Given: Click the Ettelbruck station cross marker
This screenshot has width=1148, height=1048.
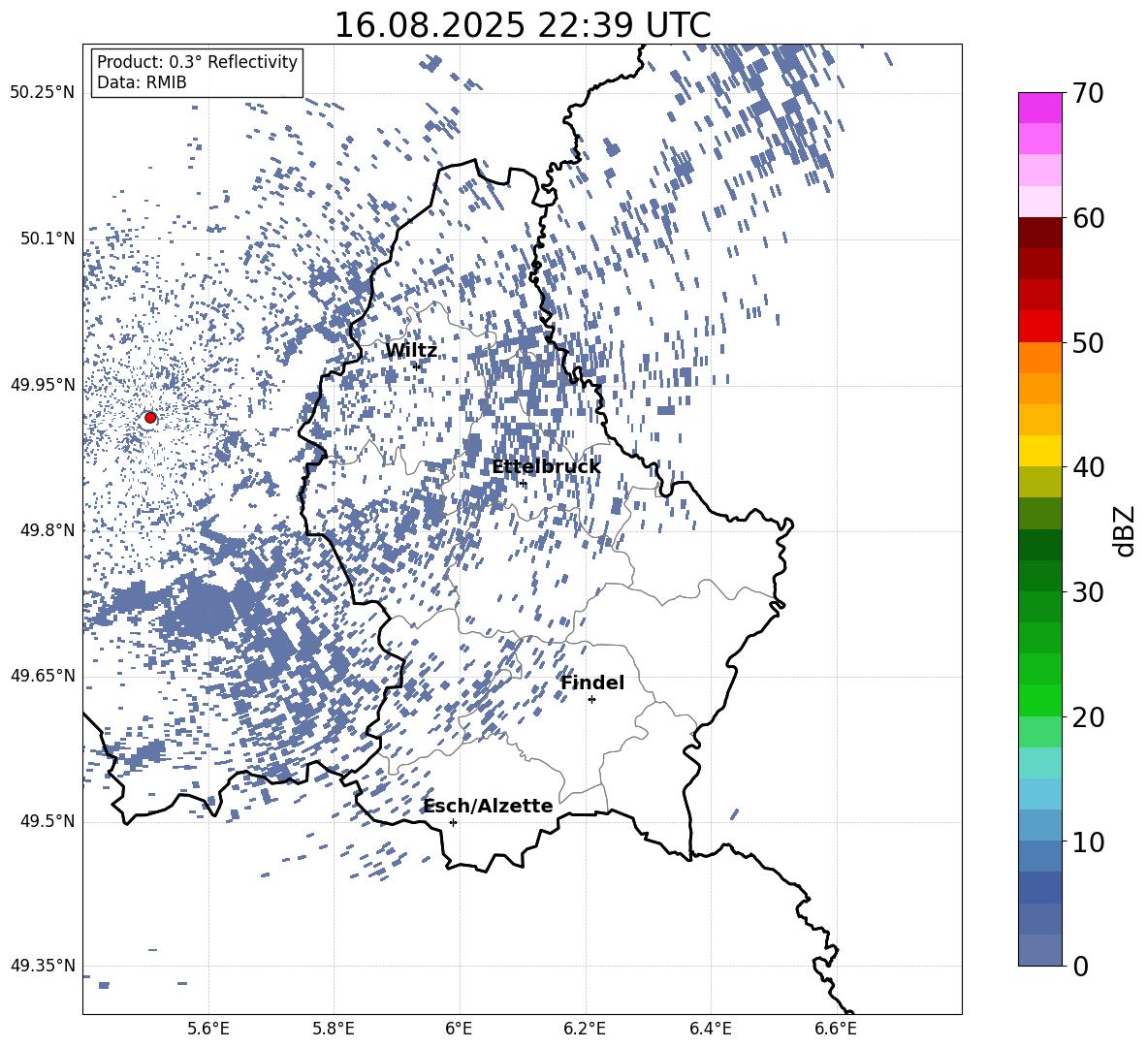Looking at the screenshot, I should [x=523, y=484].
